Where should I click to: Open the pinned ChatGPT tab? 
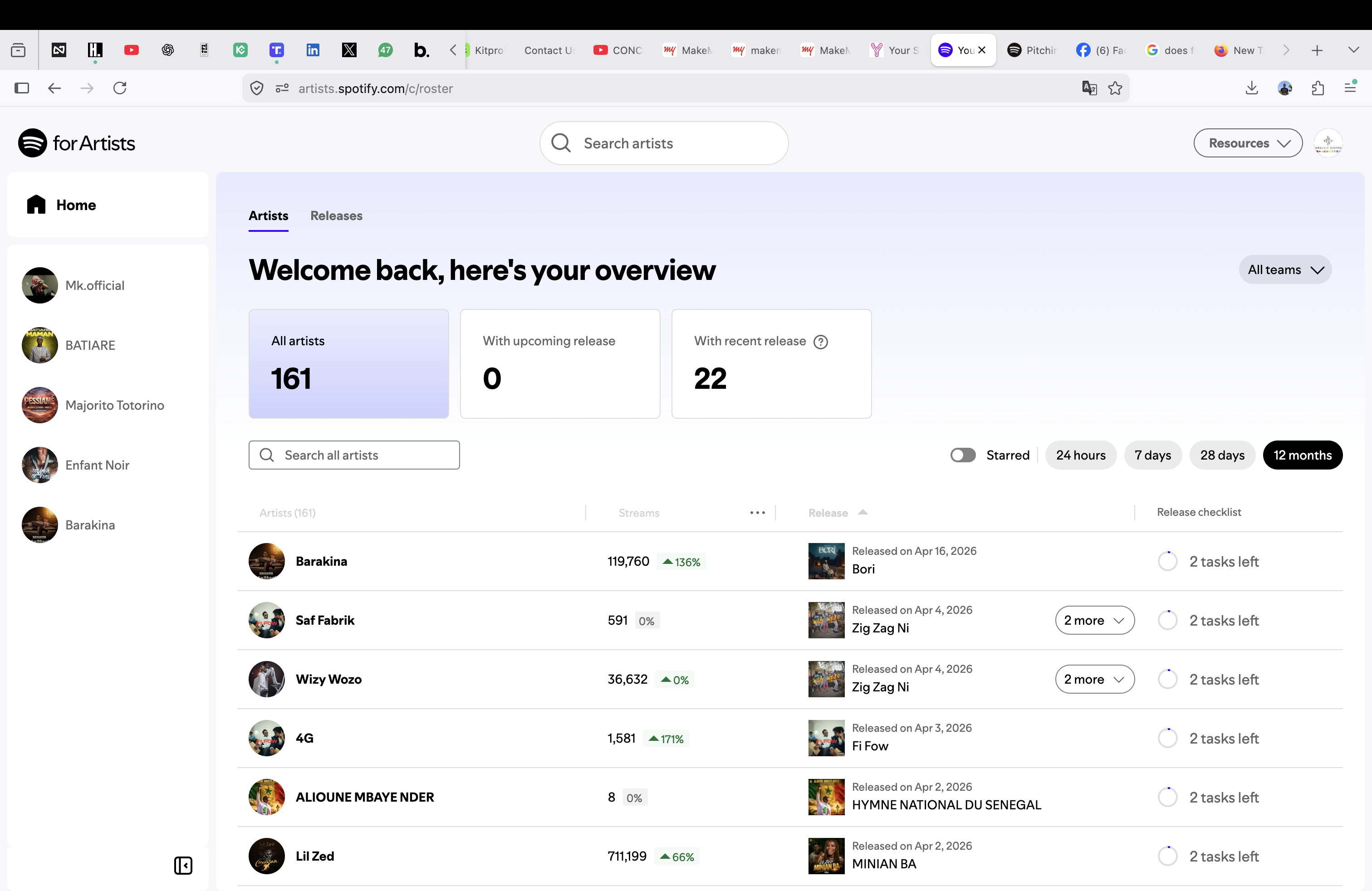tap(168, 50)
